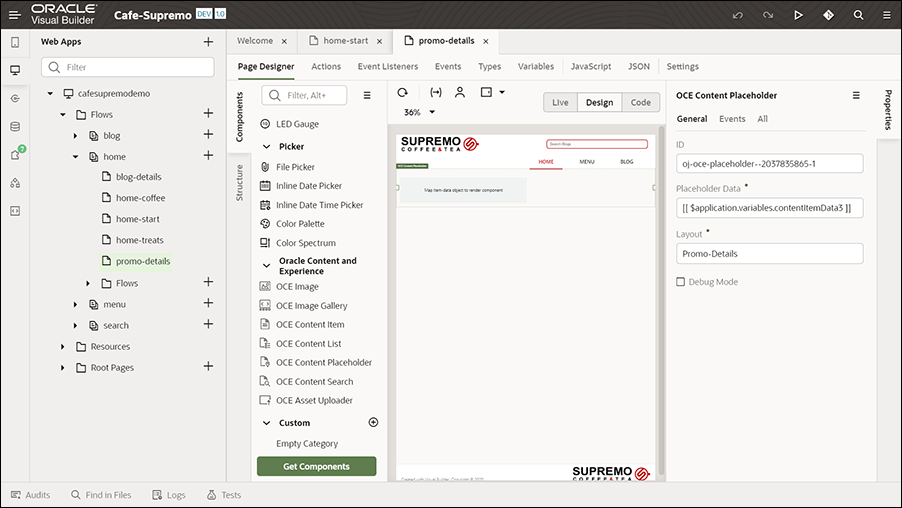
Task: Expand the Resources folder
Action: point(63,346)
